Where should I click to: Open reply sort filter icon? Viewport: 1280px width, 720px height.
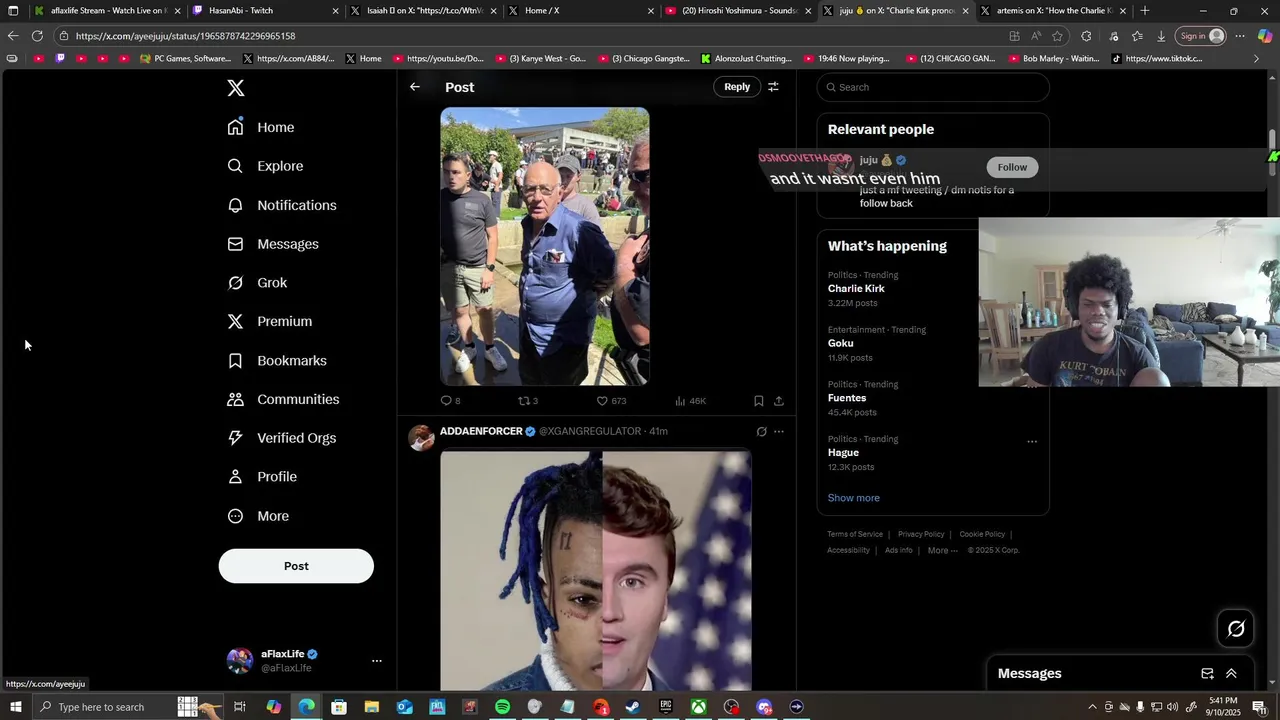pyautogui.click(x=773, y=87)
